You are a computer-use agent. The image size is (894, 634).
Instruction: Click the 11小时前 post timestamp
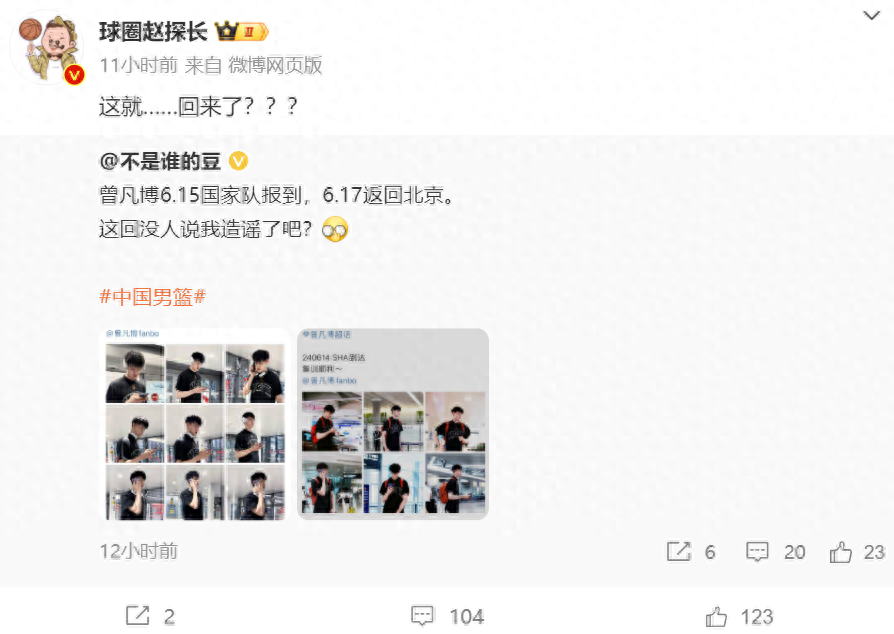(139, 65)
